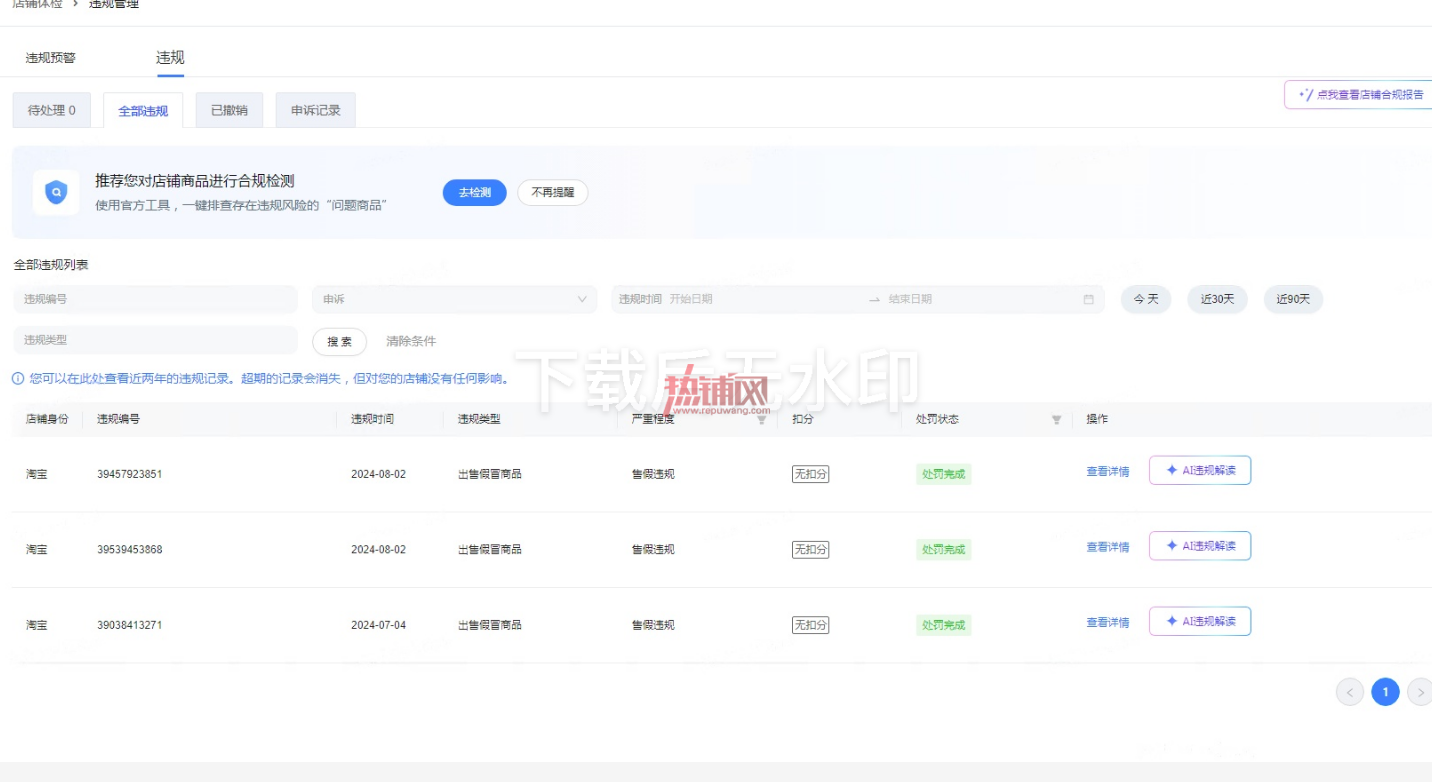Viewport: 1432px width, 782px height.
Task: Expand the 申诉 dropdown filter
Action: [455, 299]
